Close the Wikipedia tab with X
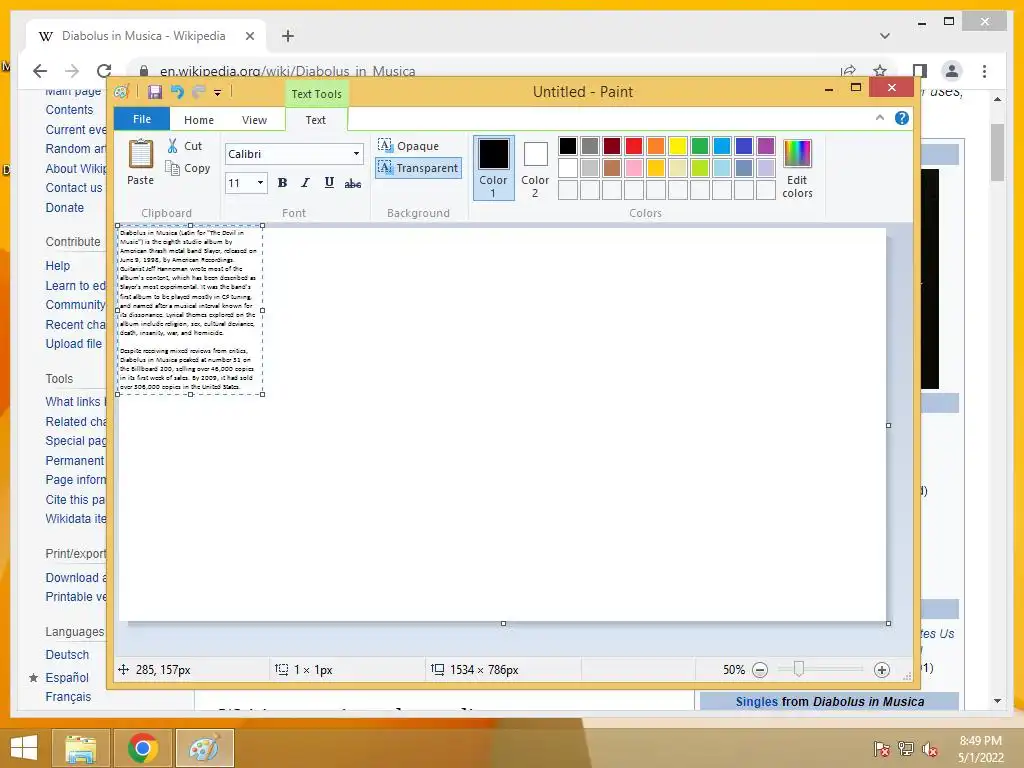1024x768 pixels. [249, 36]
